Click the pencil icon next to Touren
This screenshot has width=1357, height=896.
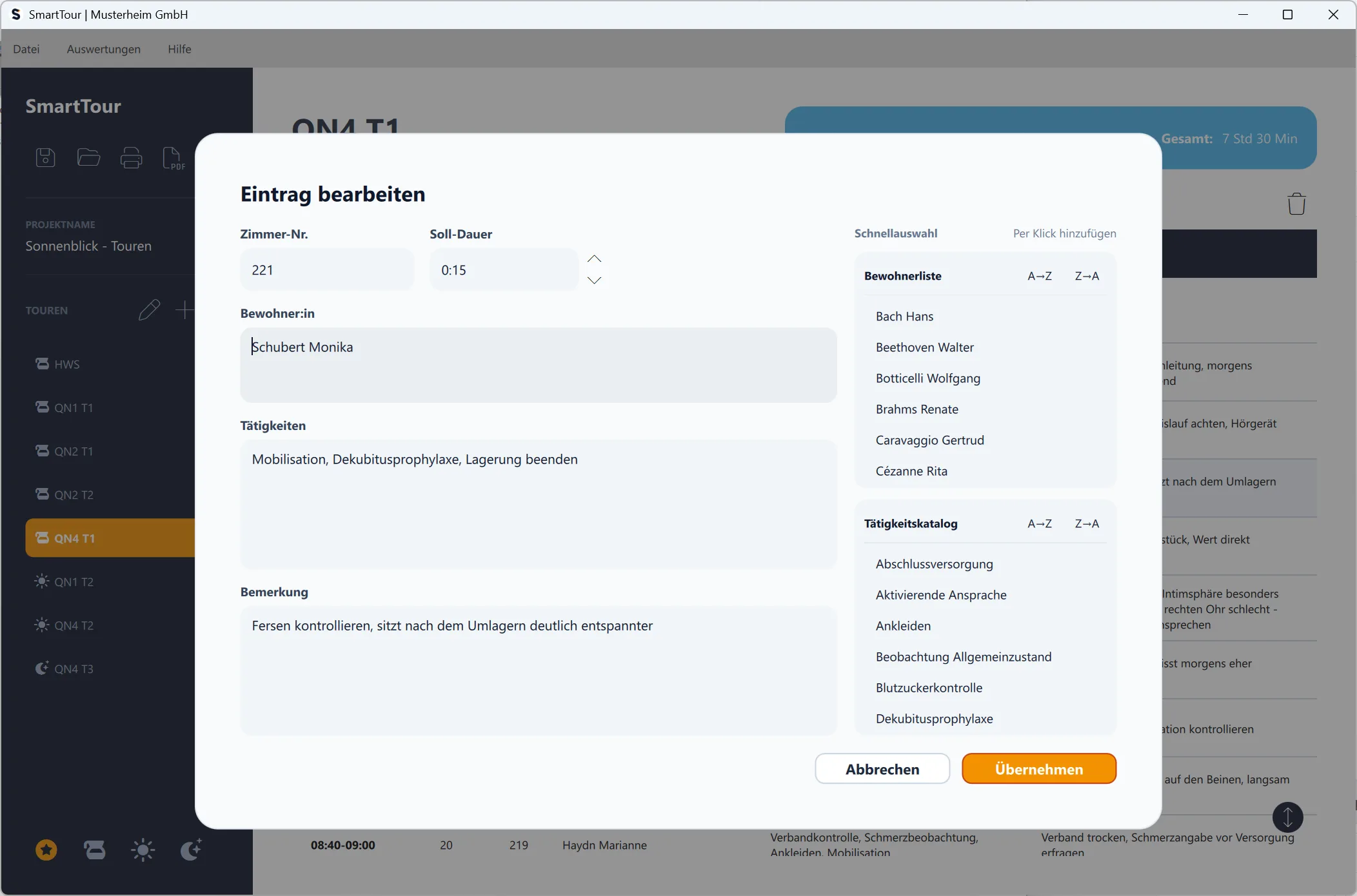pos(149,310)
